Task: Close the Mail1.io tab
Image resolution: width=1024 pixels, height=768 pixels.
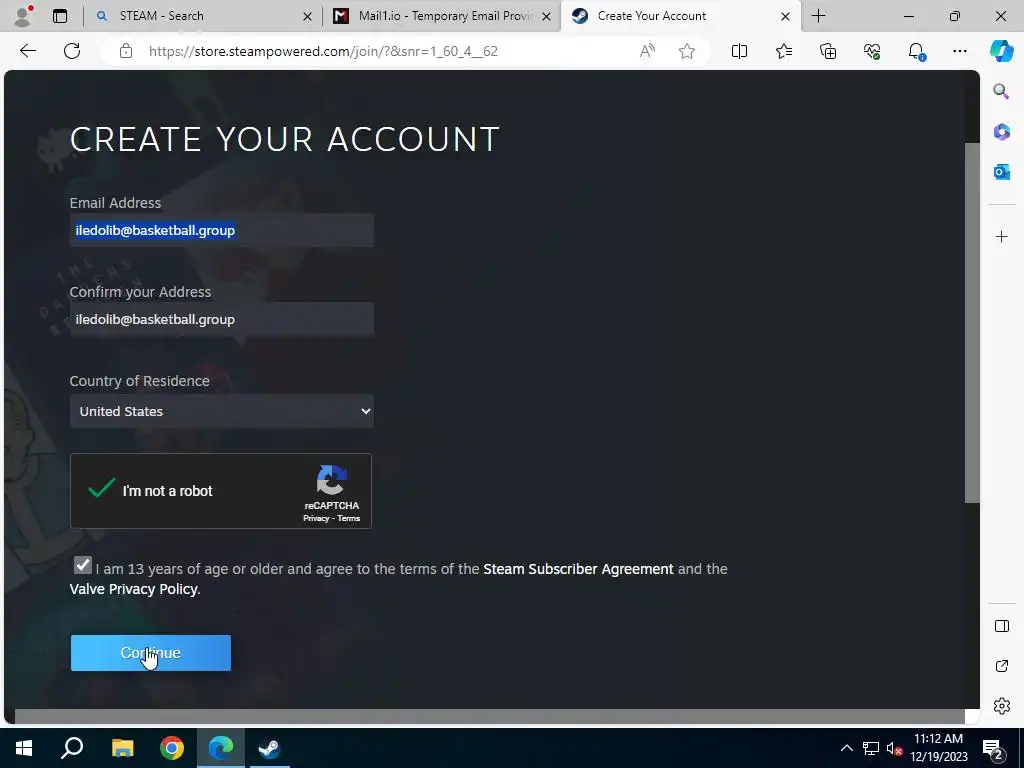Action: coord(547,16)
